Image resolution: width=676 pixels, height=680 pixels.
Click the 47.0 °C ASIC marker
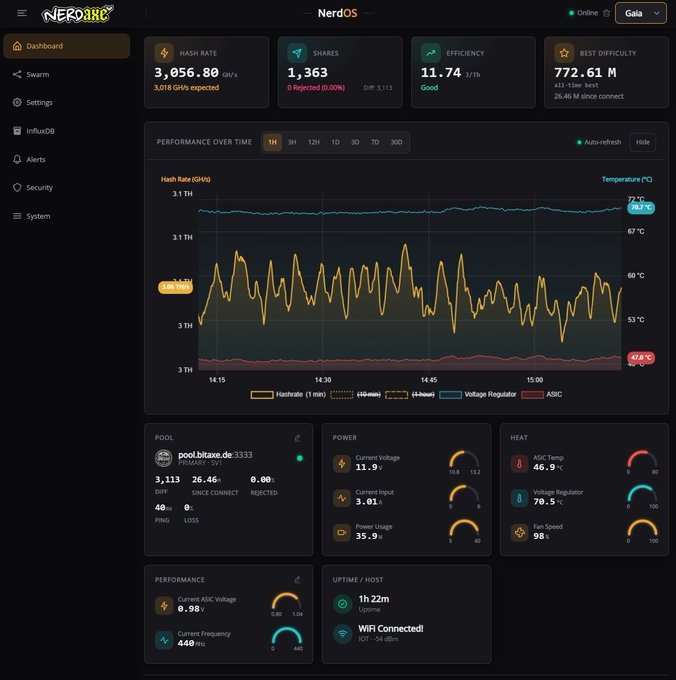[641, 358]
